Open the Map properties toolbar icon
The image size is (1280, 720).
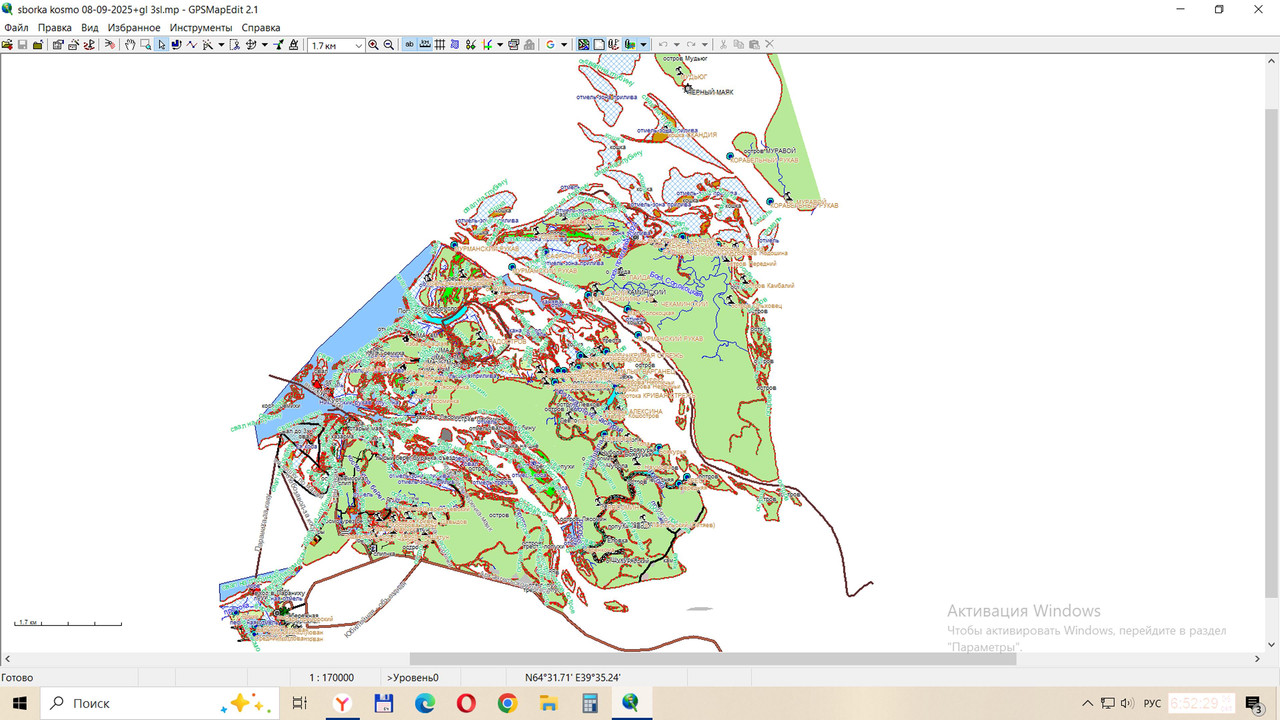coord(58,45)
